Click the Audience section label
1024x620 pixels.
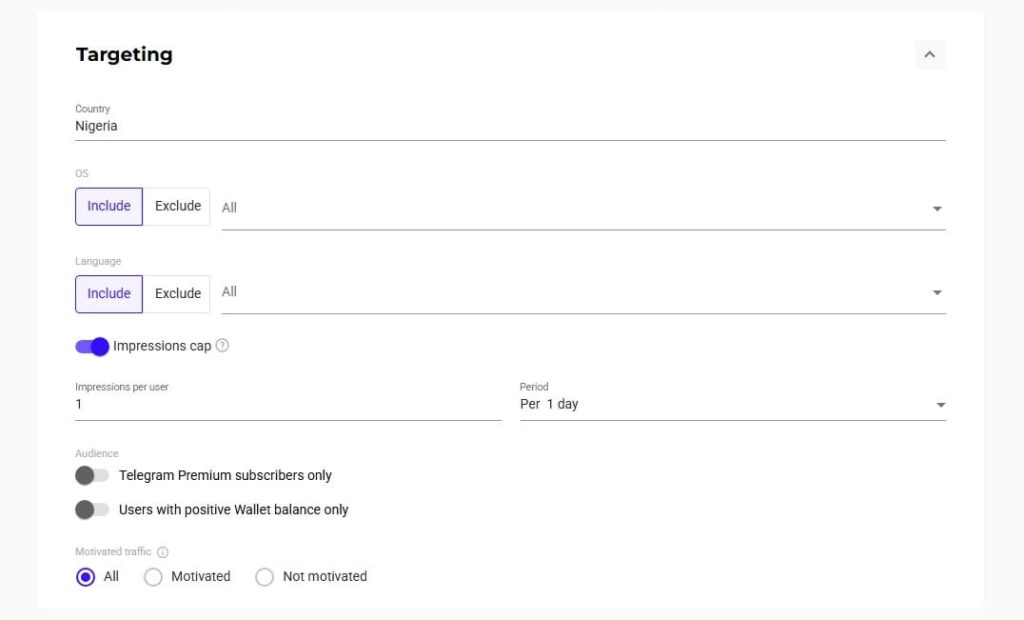click(x=97, y=453)
